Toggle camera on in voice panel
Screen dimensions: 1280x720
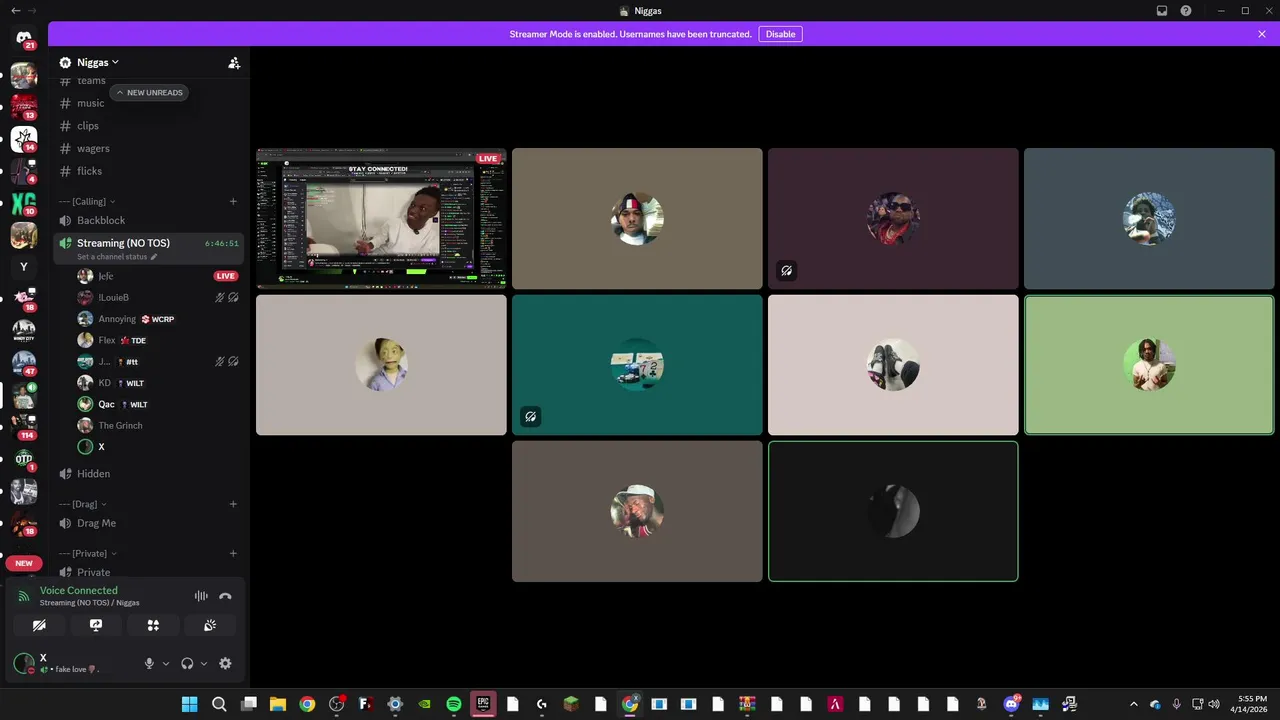[x=39, y=625]
